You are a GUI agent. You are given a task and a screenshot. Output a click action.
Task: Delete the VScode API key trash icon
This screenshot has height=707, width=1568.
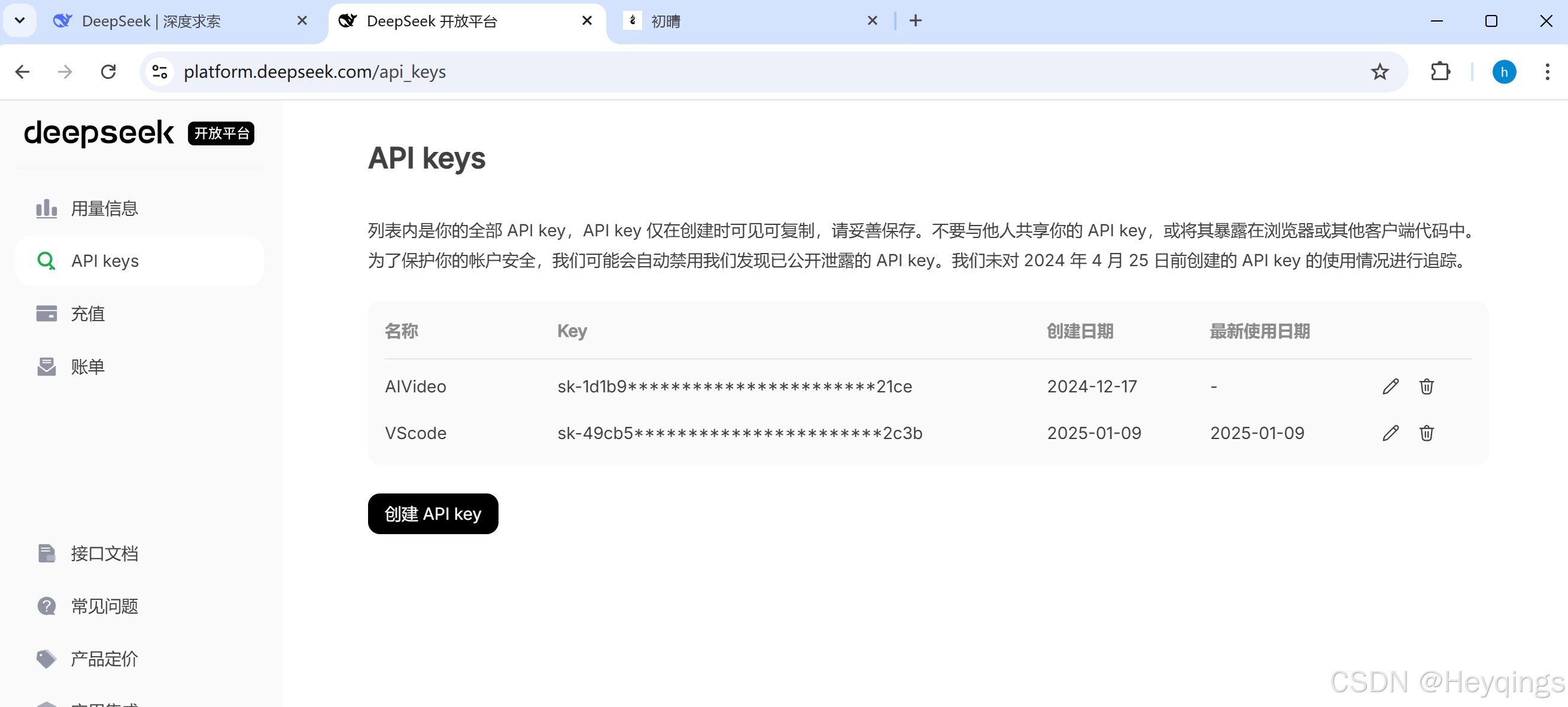click(1426, 433)
